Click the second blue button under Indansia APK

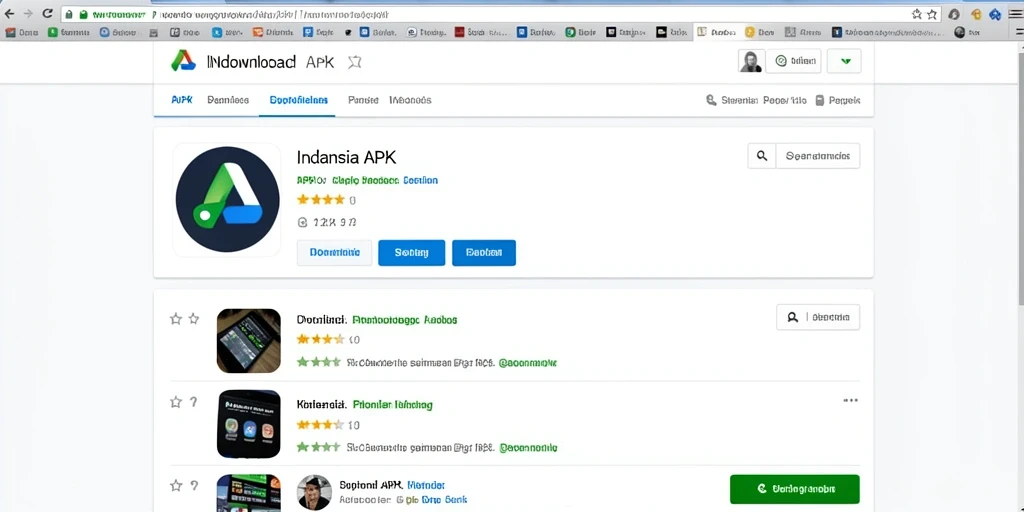484,253
